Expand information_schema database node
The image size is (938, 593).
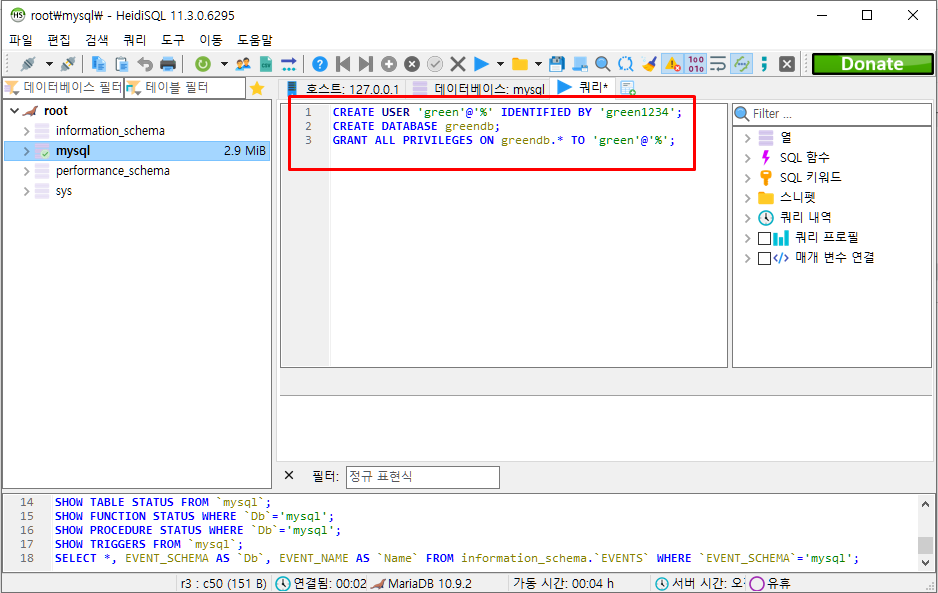(26, 130)
